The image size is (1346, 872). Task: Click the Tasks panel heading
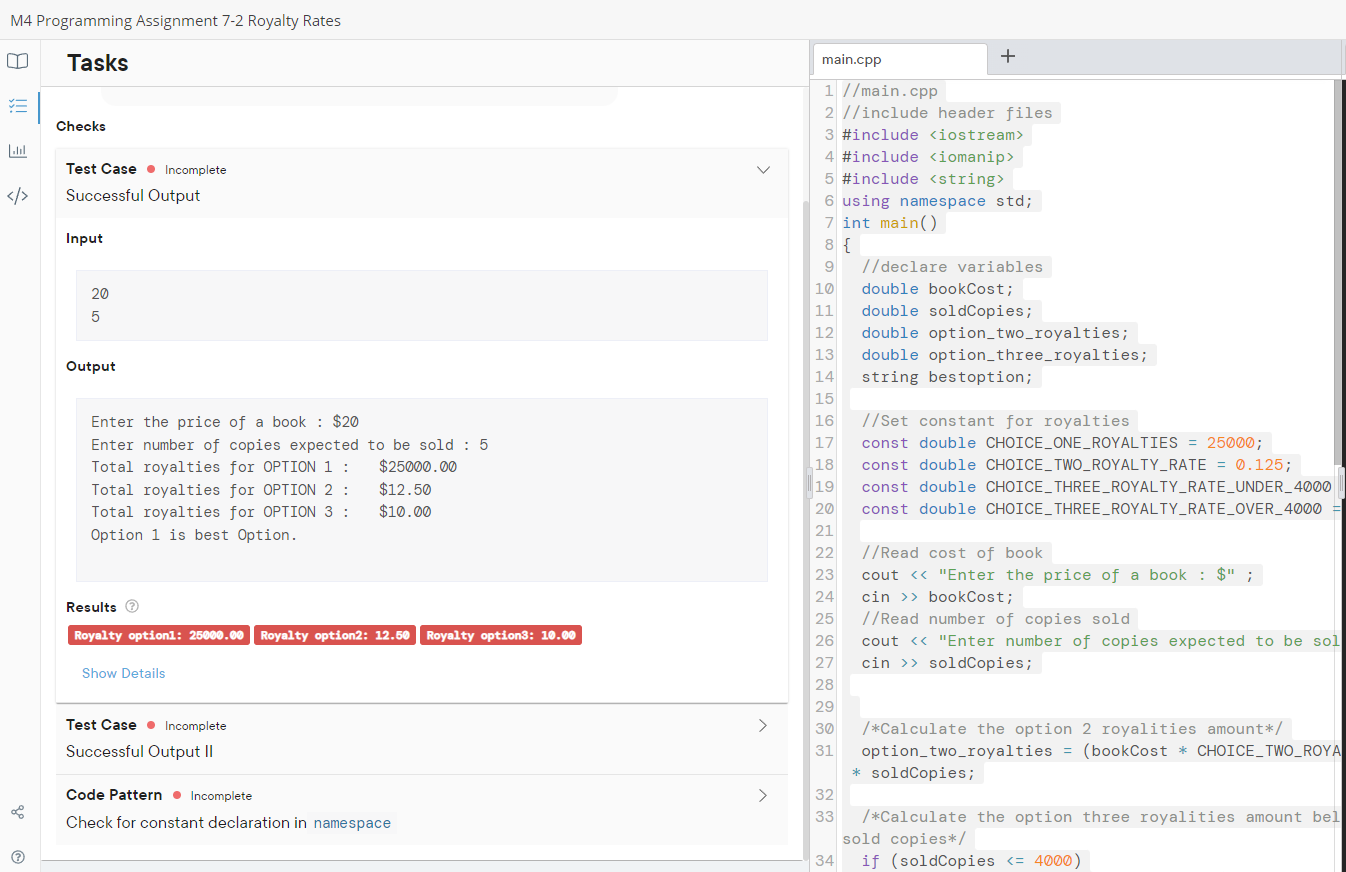pyautogui.click(x=98, y=63)
